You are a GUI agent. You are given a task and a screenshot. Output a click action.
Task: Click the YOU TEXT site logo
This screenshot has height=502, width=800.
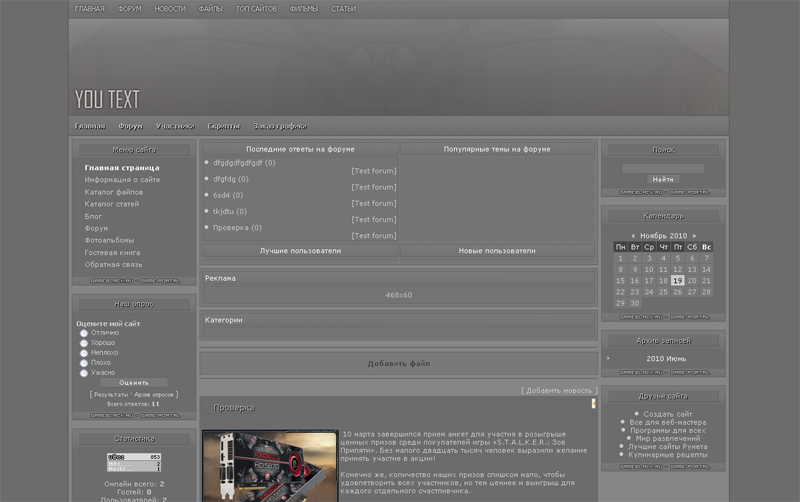tap(107, 99)
